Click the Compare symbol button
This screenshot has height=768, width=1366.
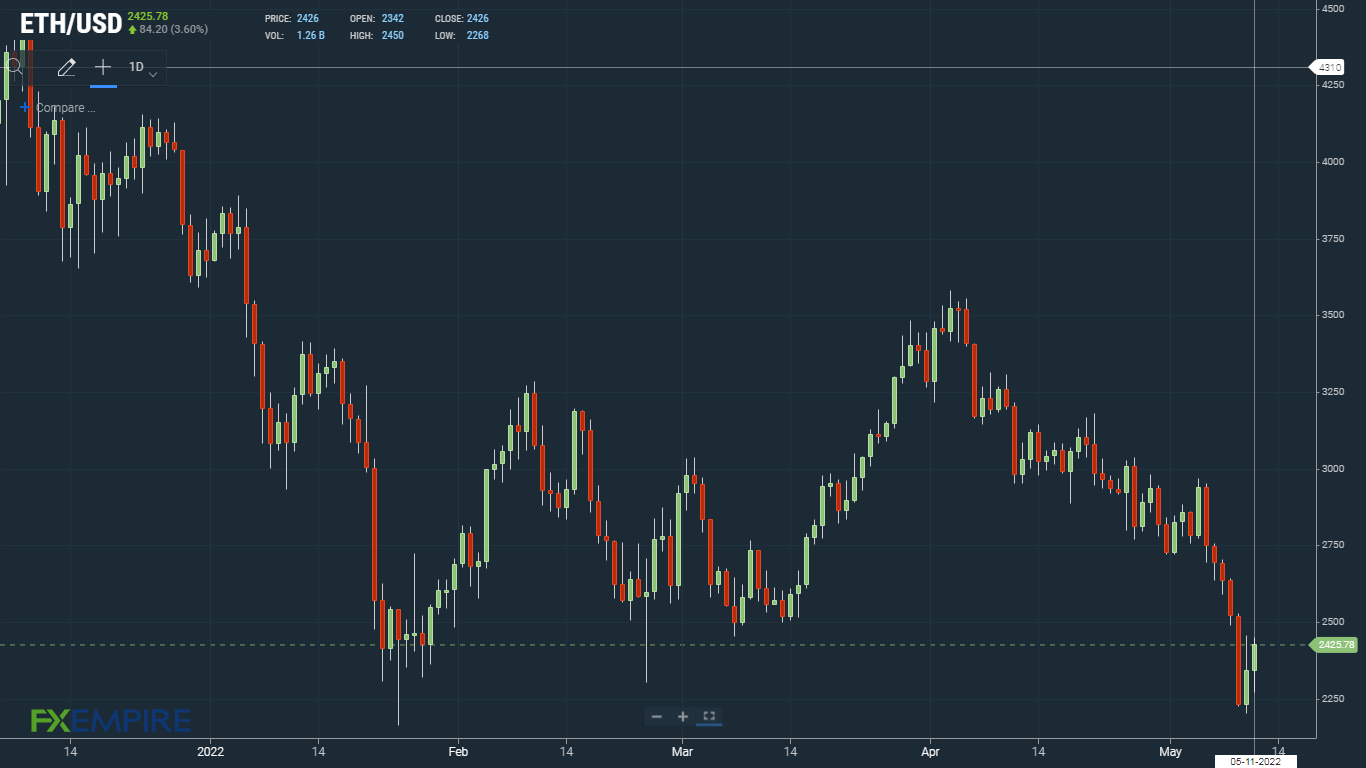click(57, 107)
